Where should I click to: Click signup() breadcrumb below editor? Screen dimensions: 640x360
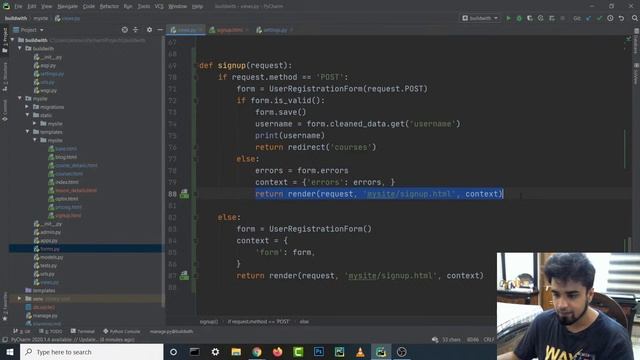[x=209, y=322]
